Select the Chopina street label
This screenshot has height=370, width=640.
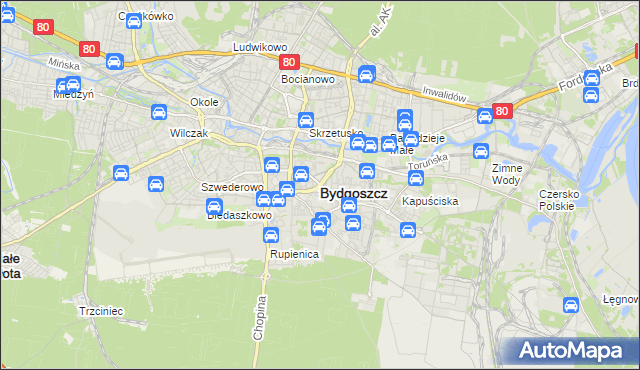pyautogui.click(x=260, y=318)
